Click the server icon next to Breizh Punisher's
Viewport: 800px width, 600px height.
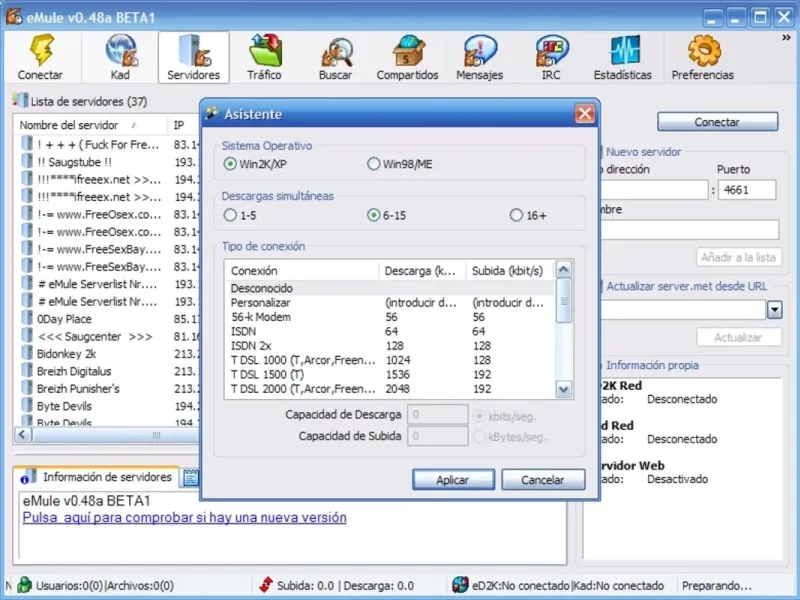[x=27, y=387]
